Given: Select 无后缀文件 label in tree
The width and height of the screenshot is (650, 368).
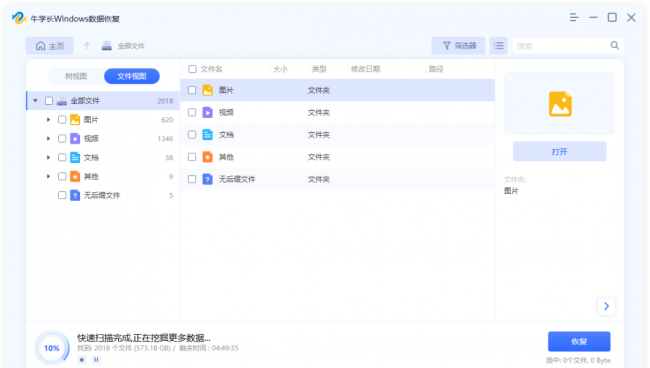Looking at the screenshot, I should [x=102, y=195].
